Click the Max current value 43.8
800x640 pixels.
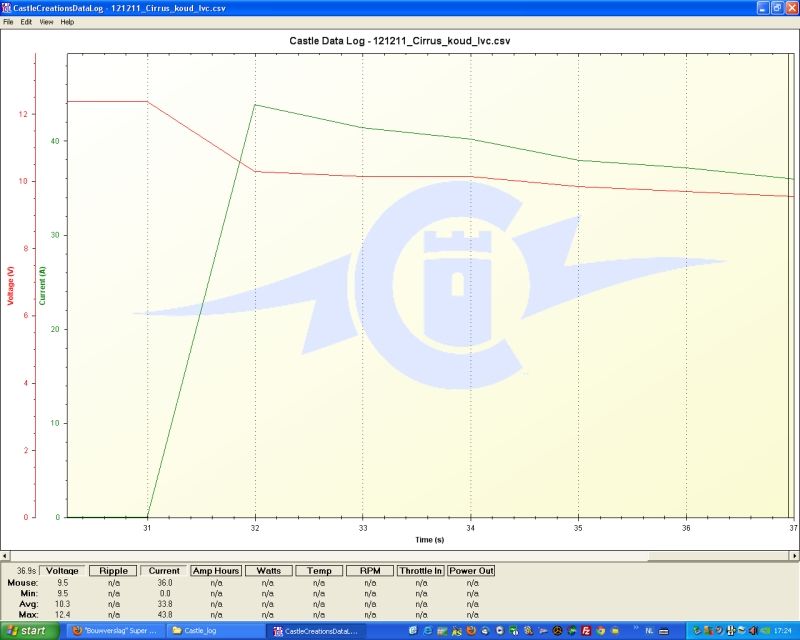[x=164, y=614]
